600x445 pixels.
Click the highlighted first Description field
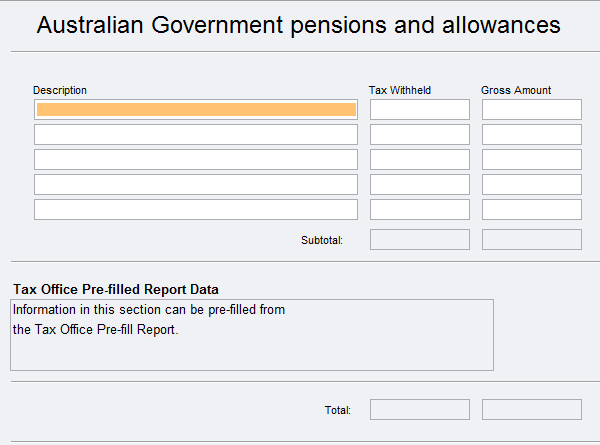(x=196, y=110)
